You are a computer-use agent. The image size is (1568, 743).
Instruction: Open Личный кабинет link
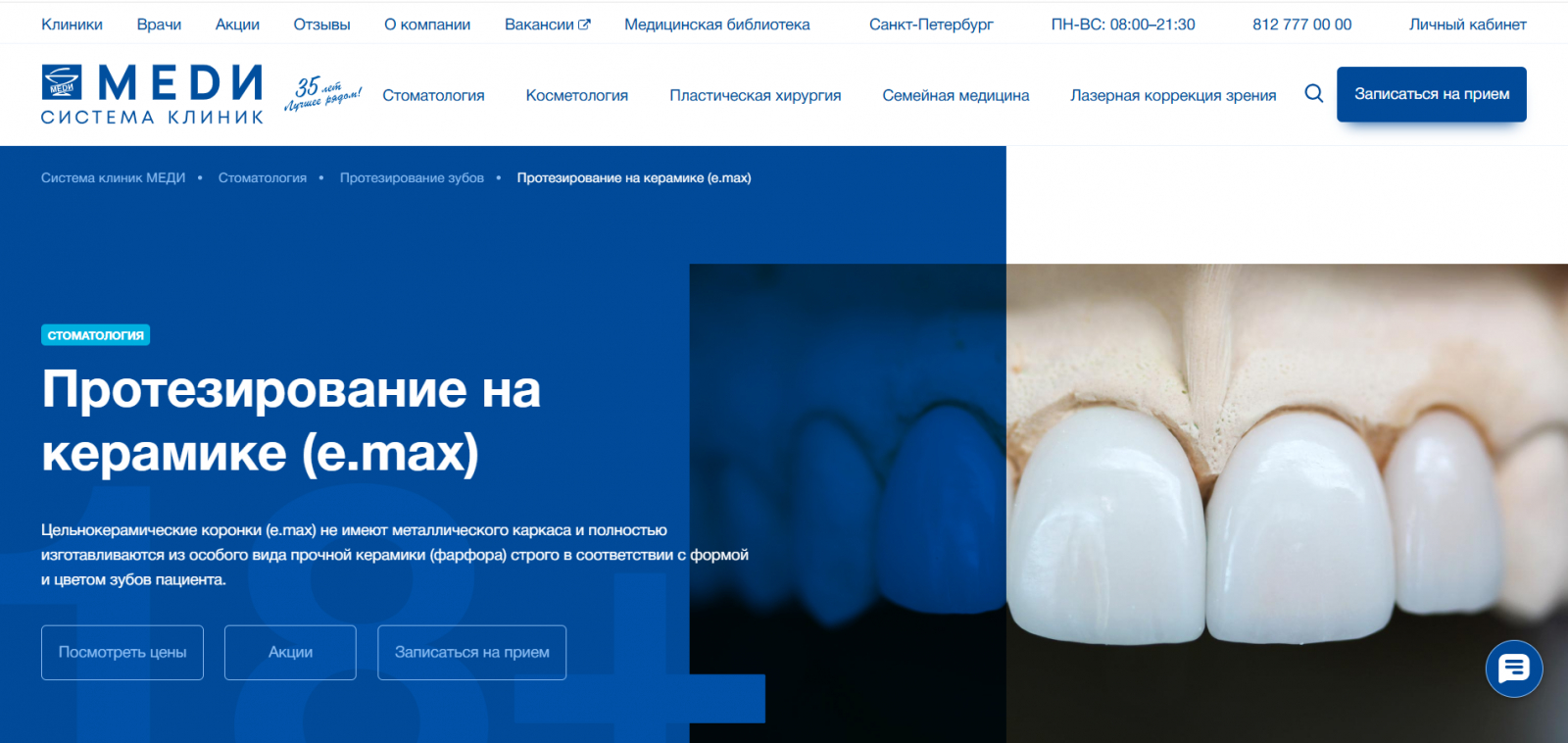click(1468, 25)
